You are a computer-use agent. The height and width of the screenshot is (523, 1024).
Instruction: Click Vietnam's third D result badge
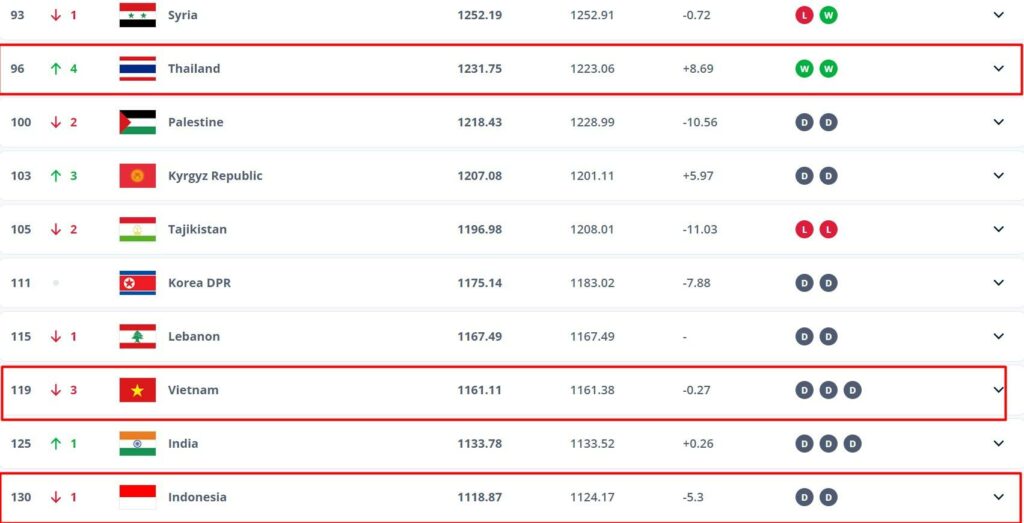tap(852, 390)
